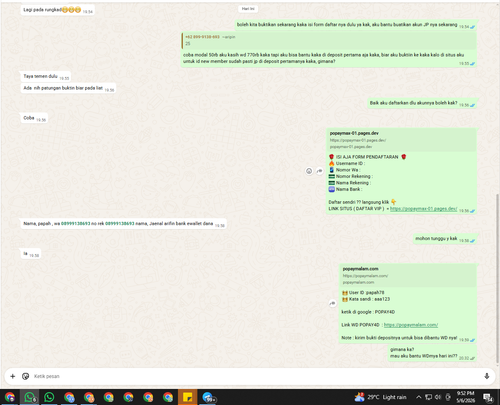React with emoji to the form pendaftaran message

tap(309, 171)
